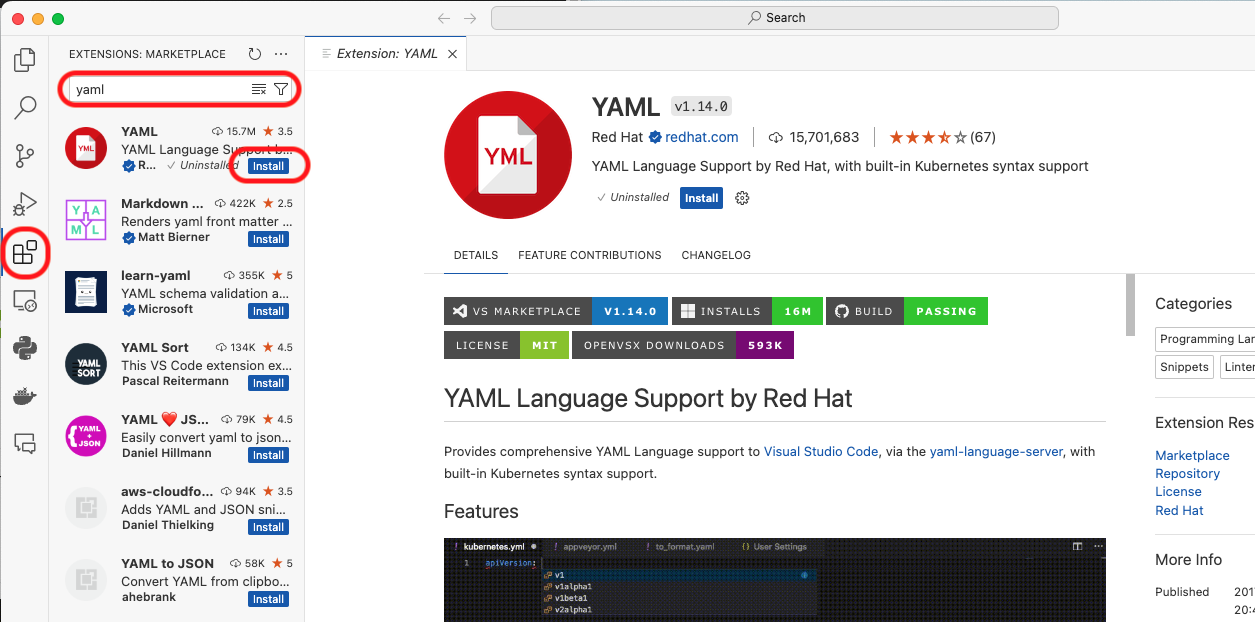Select the Snippets category tag
1255x622 pixels.
click(x=1185, y=367)
